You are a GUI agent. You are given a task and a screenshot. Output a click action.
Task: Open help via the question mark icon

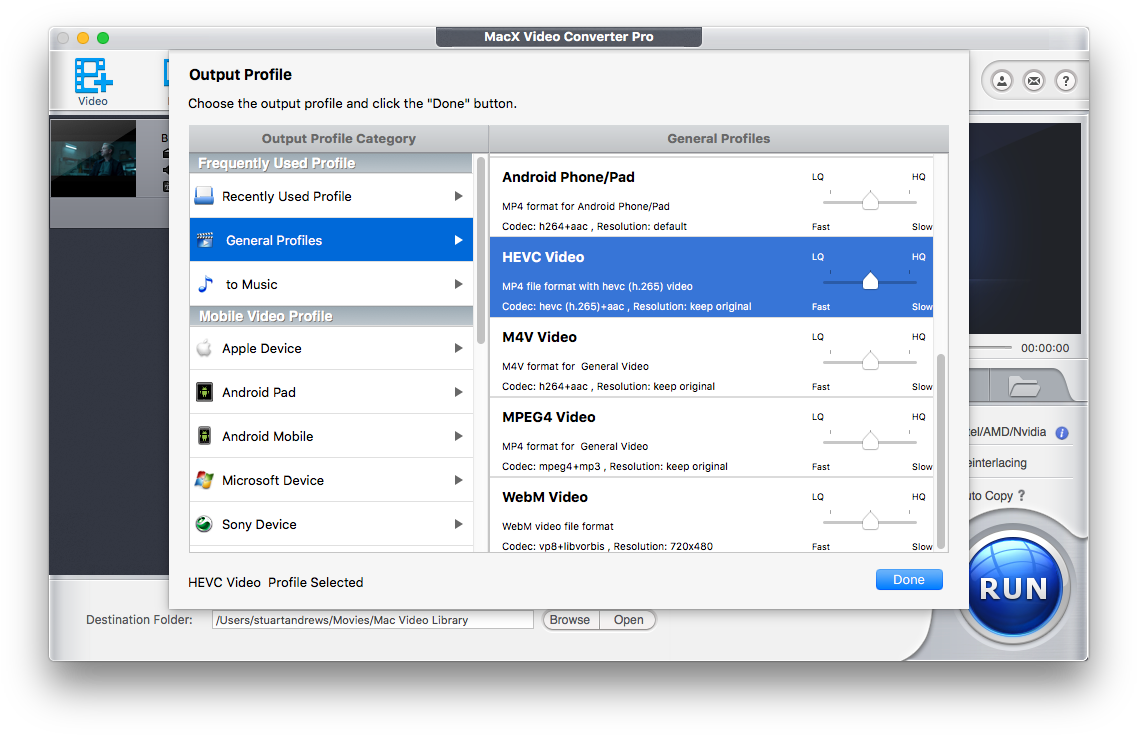coord(1065,81)
